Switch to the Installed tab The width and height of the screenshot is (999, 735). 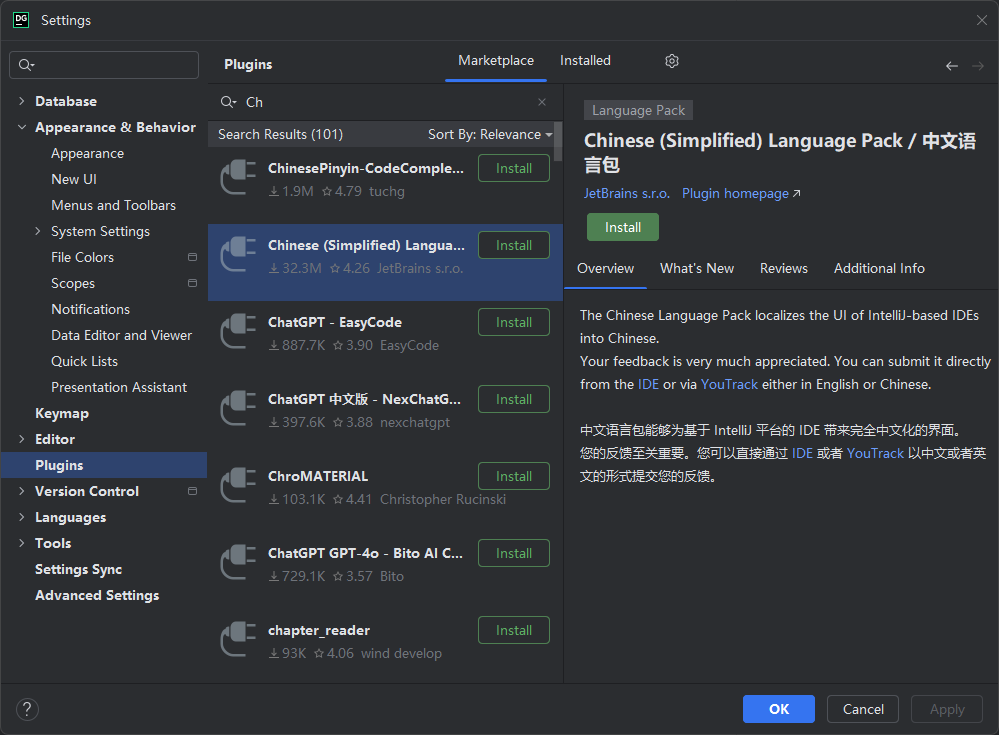(x=585, y=61)
